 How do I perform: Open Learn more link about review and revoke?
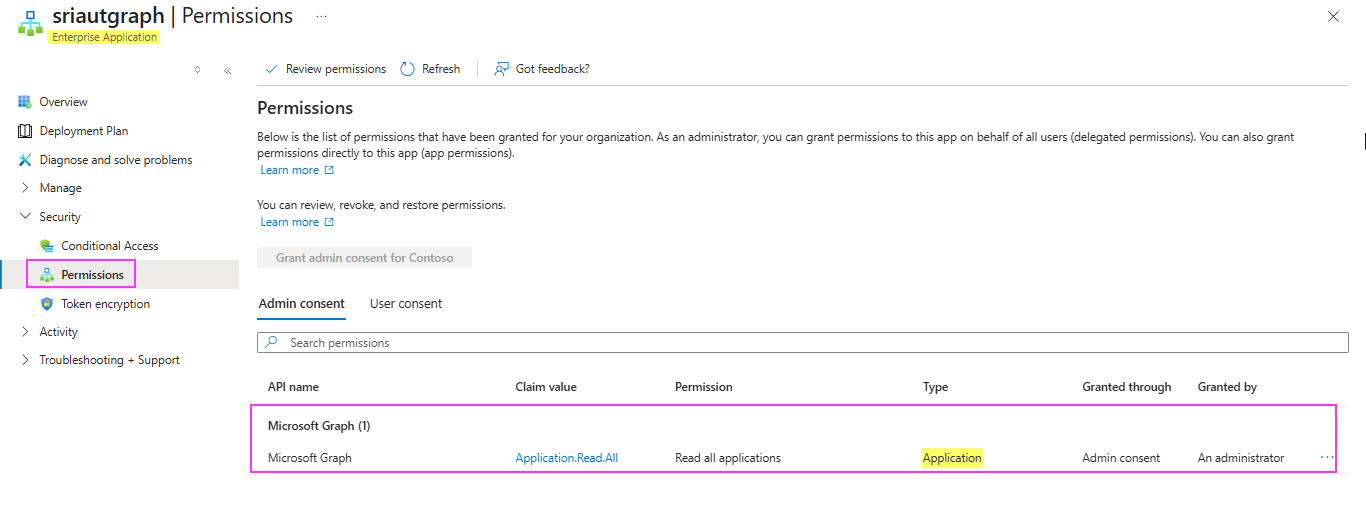coord(289,222)
